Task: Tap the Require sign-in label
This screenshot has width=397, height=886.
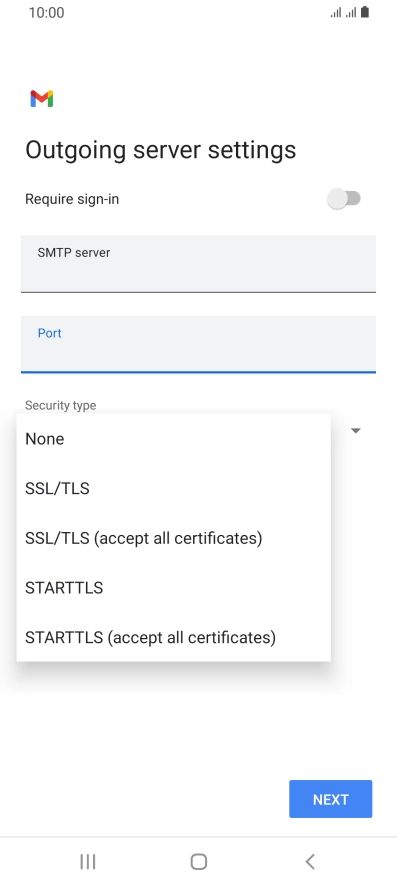Action: 72,199
